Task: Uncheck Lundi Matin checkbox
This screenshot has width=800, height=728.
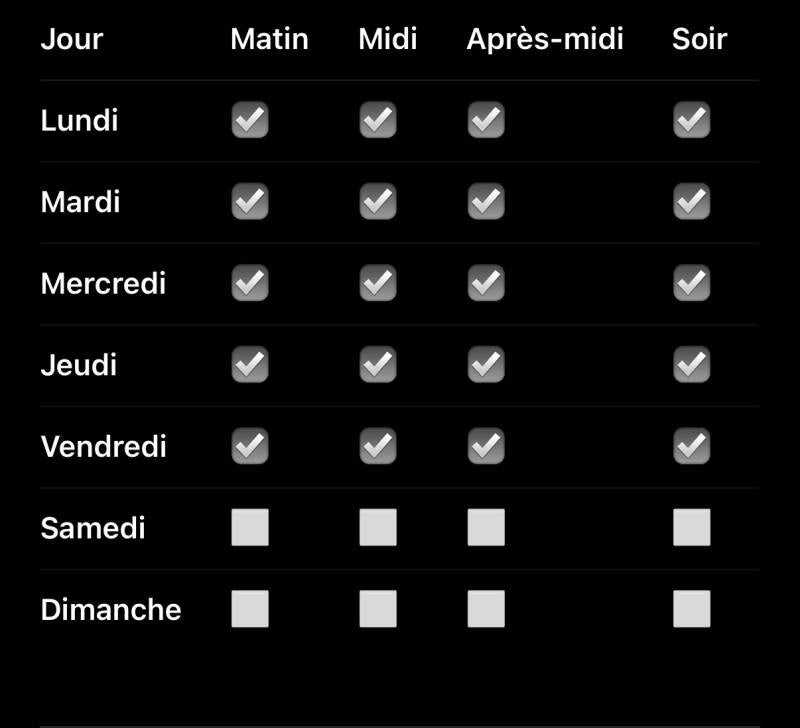Action: (x=250, y=121)
